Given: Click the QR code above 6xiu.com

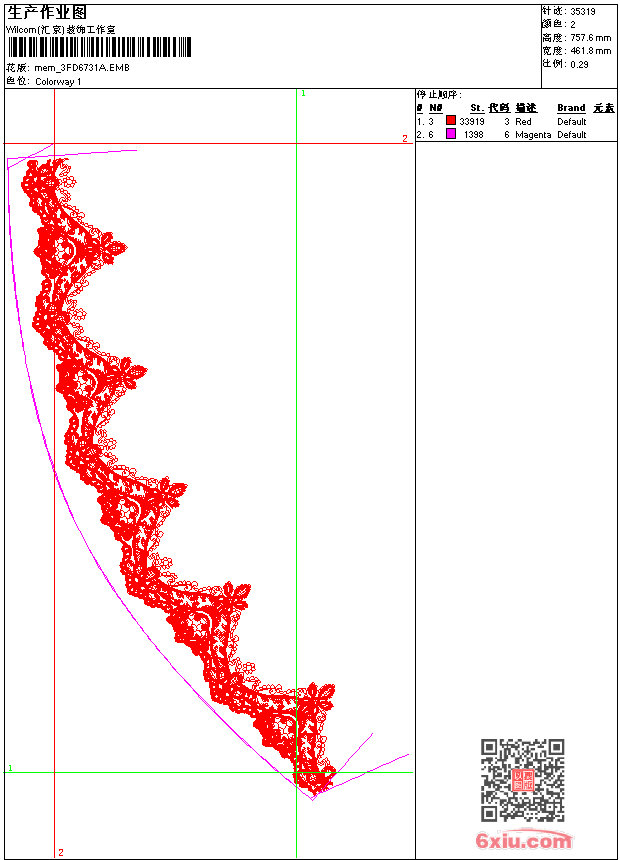Looking at the screenshot, I should pyautogui.click(x=522, y=779).
